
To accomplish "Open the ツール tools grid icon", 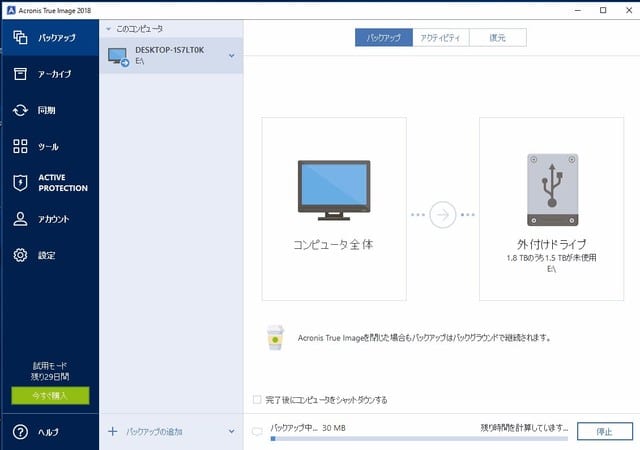I will coord(20,146).
